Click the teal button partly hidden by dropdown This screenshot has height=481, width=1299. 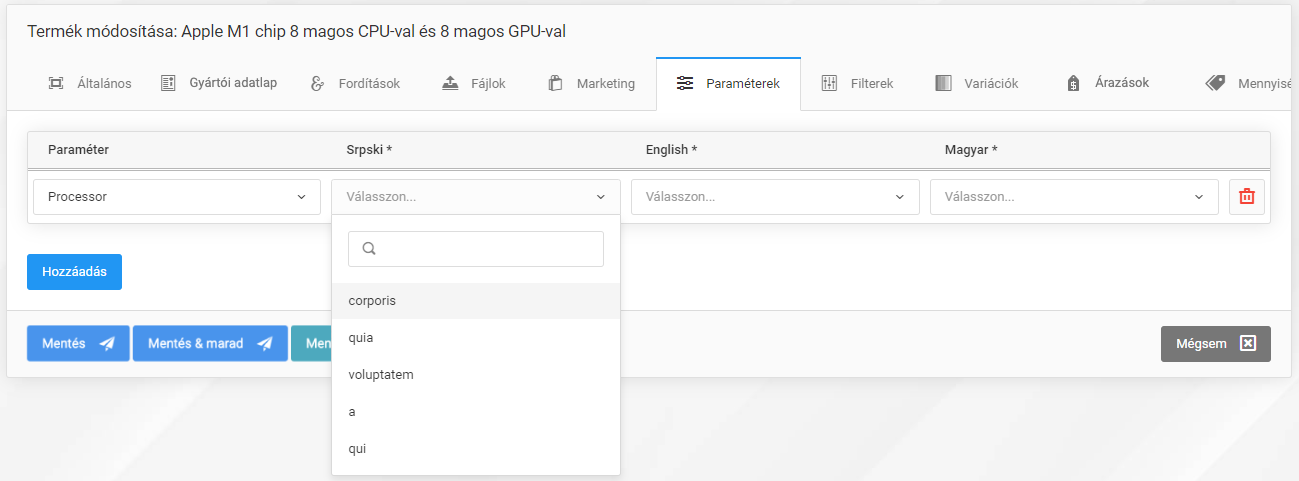pyautogui.click(x=311, y=343)
